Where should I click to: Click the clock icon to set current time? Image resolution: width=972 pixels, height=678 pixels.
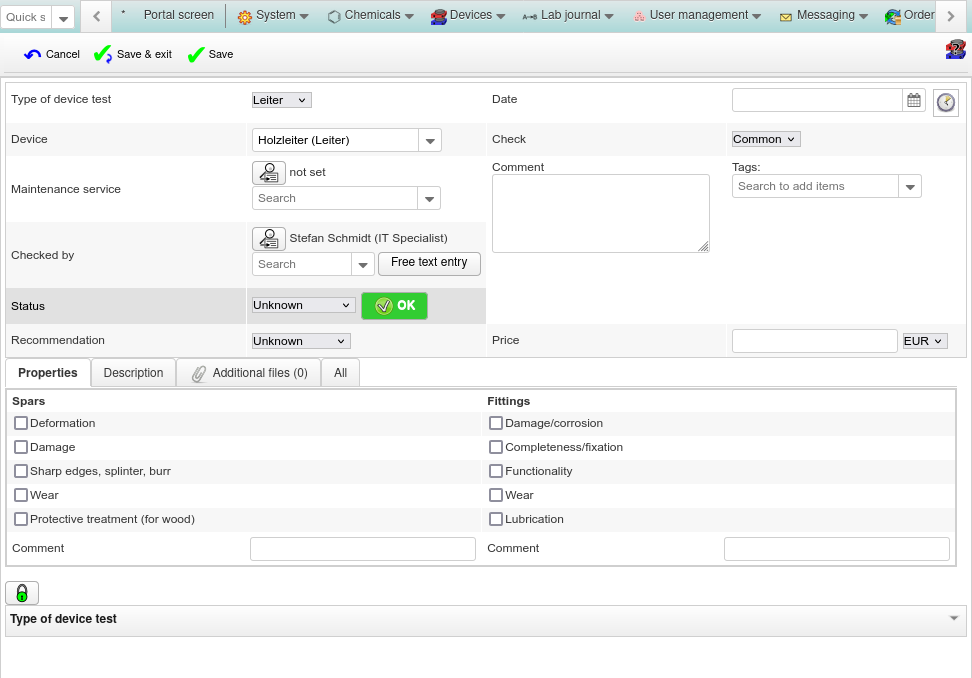pos(946,103)
